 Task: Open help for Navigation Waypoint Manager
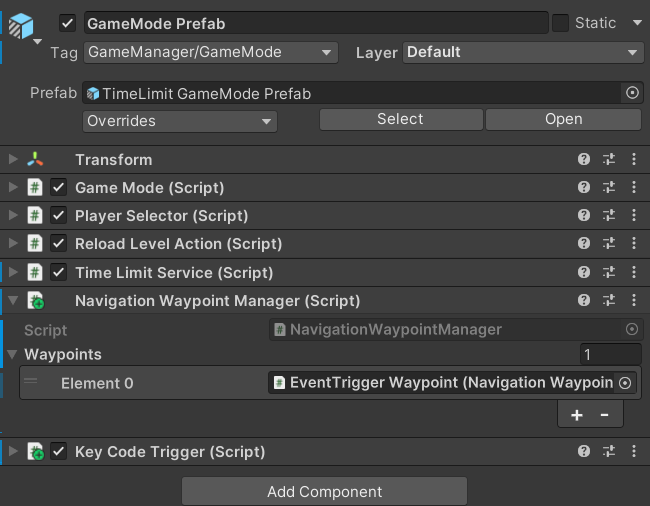pyautogui.click(x=584, y=300)
